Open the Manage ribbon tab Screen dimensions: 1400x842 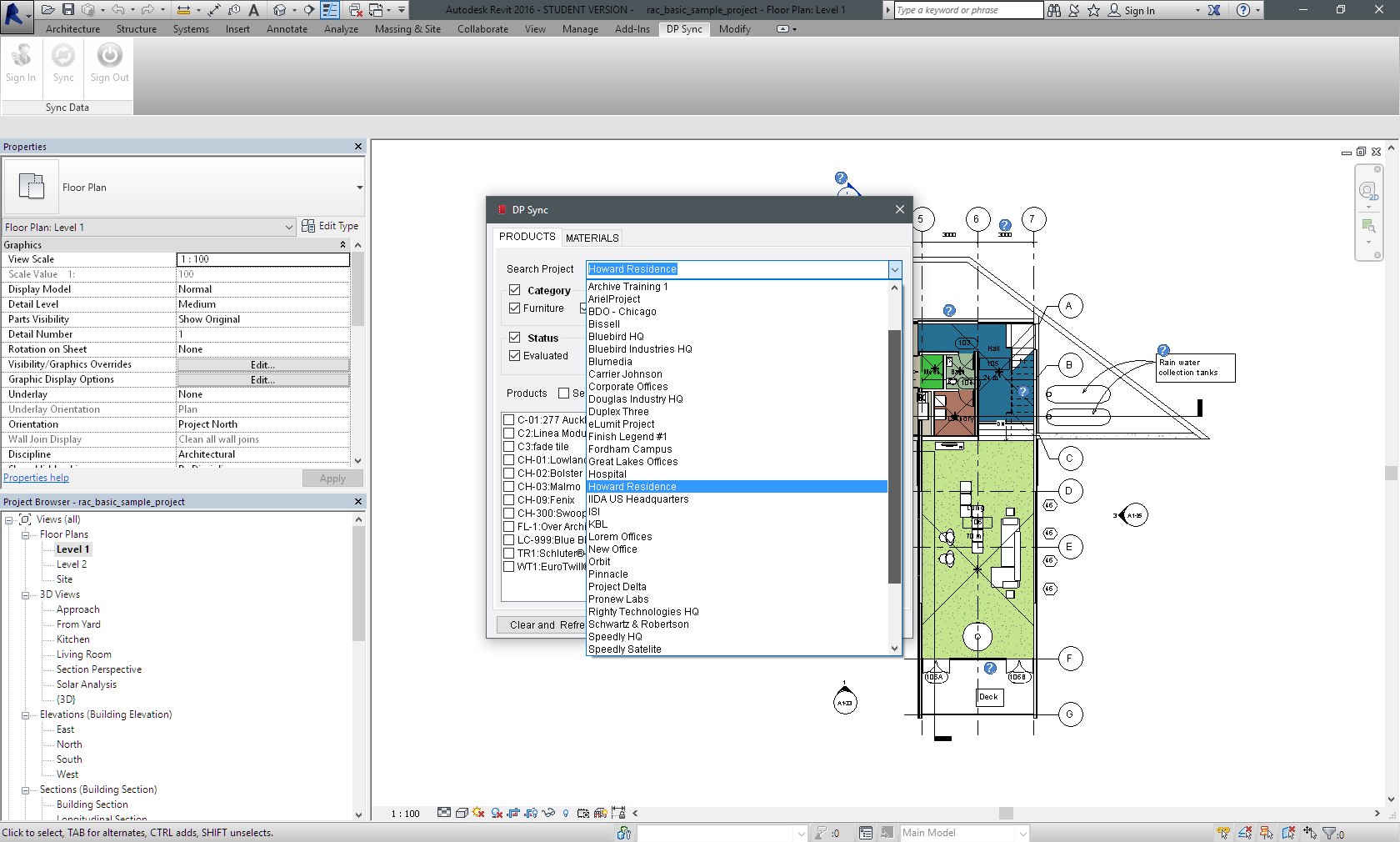click(580, 29)
